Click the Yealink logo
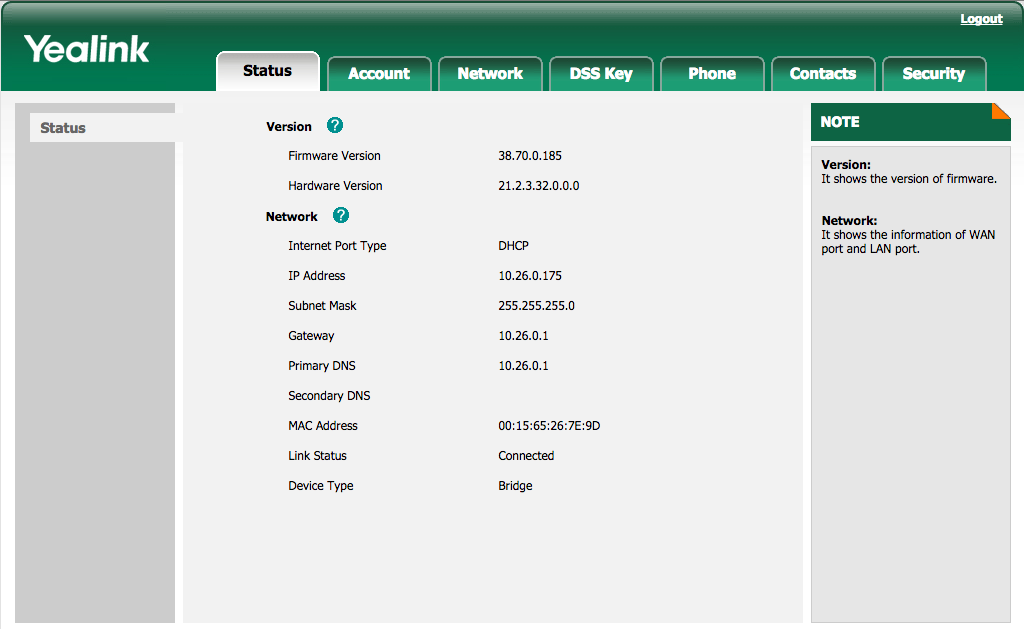The height and width of the screenshot is (629, 1024). click(87, 50)
